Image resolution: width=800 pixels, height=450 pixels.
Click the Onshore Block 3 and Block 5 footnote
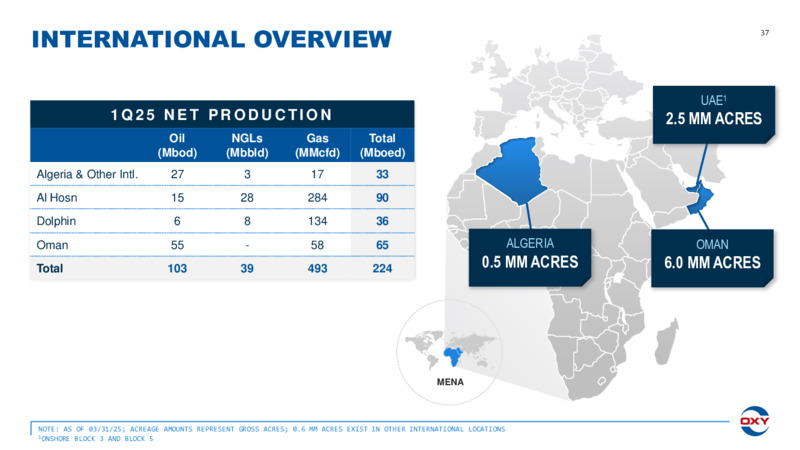point(95,439)
